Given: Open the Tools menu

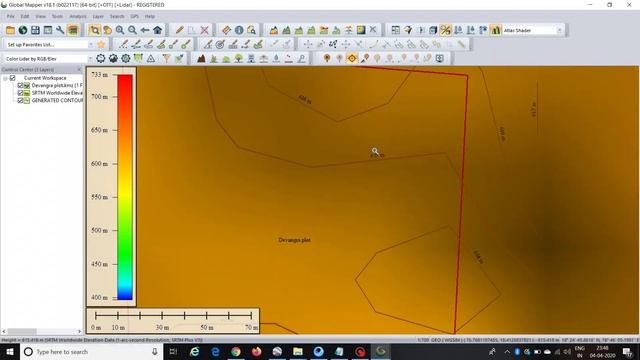Looking at the screenshot, I should point(57,17).
